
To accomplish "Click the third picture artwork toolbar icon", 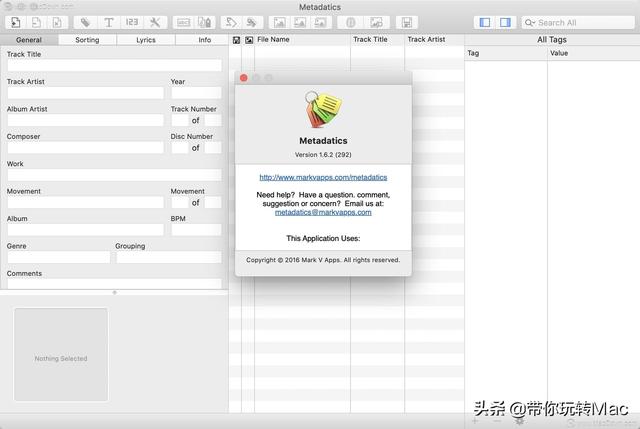I will [321, 22].
